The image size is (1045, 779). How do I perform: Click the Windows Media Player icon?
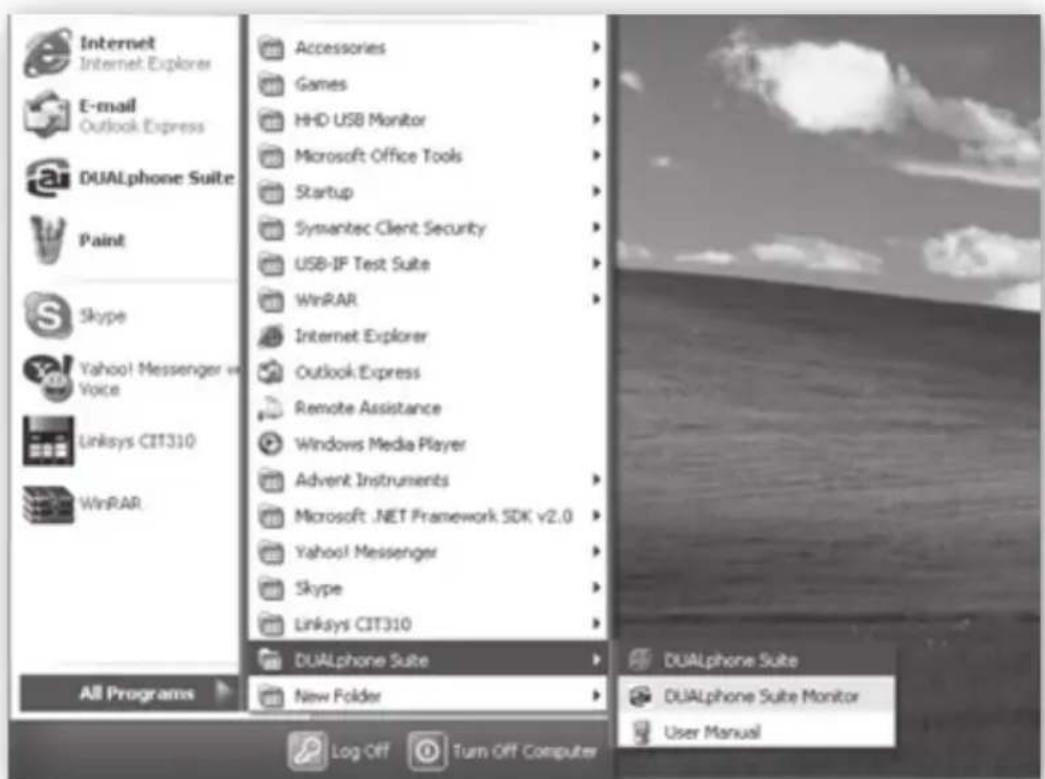click(x=271, y=444)
